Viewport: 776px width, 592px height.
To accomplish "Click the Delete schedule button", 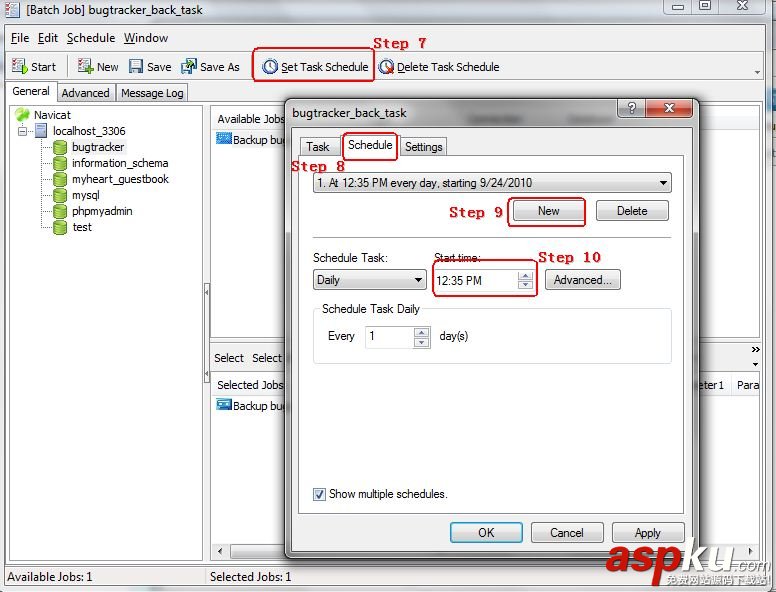I will point(632,211).
